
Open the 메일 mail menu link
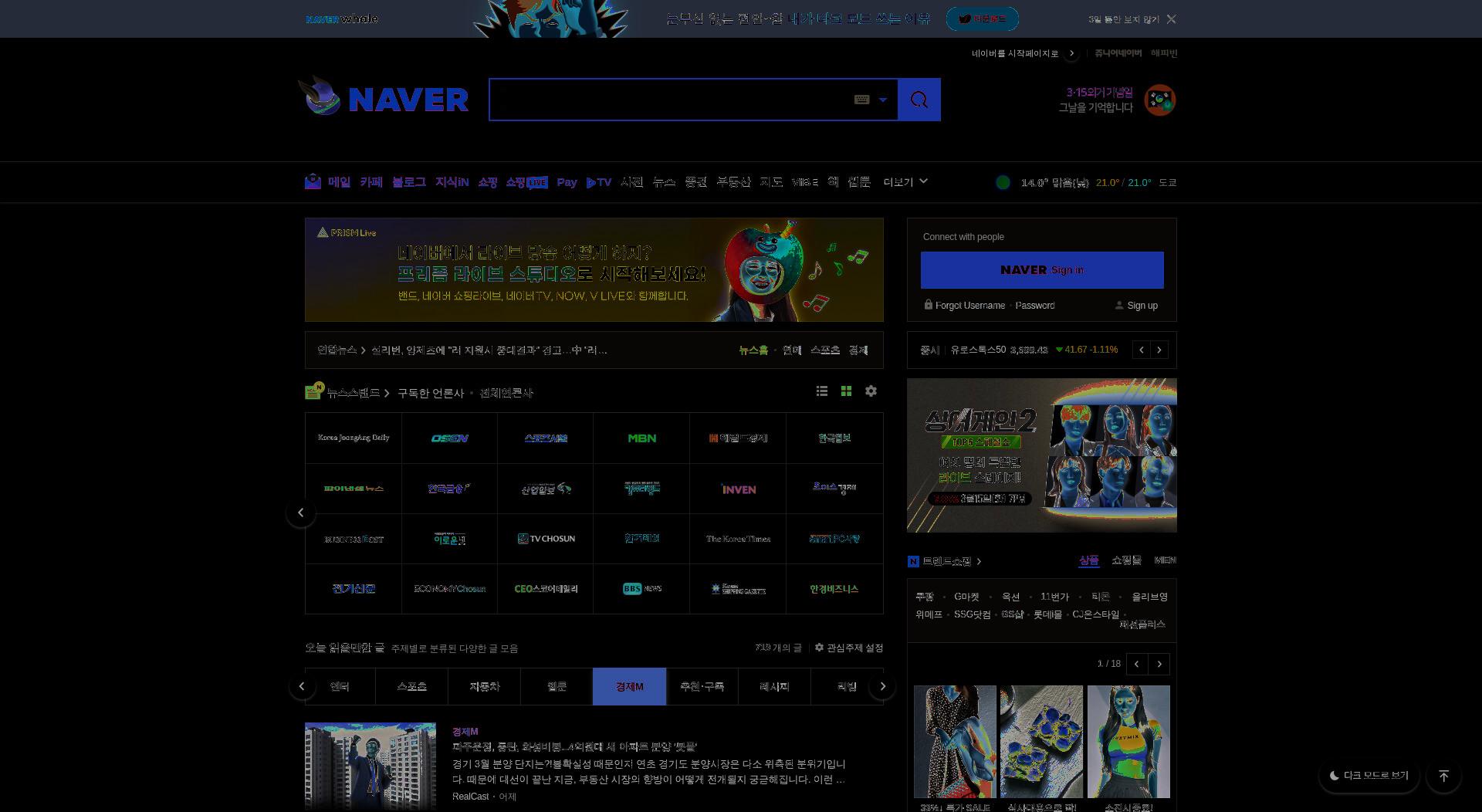pos(339,182)
